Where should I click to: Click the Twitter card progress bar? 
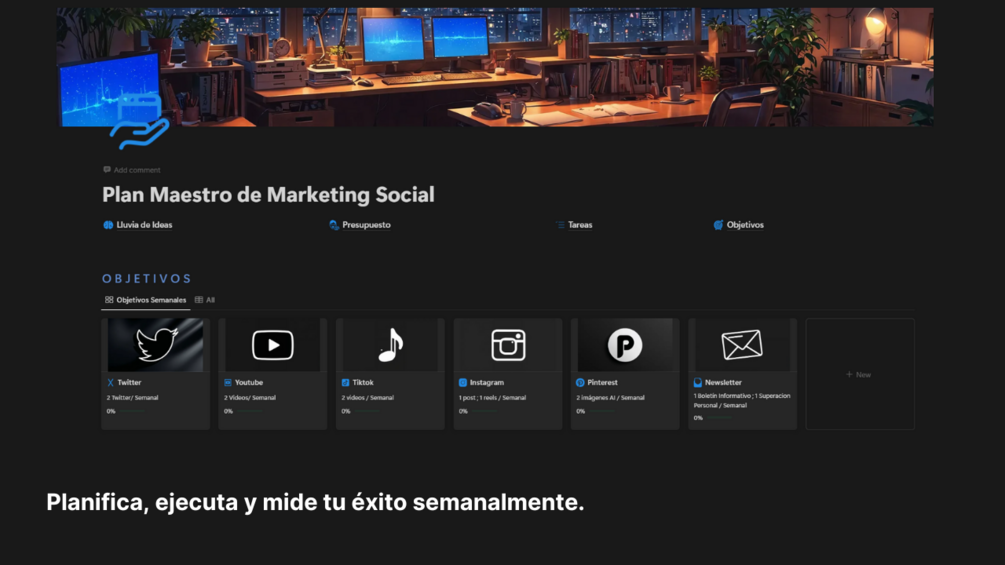pos(132,411)
